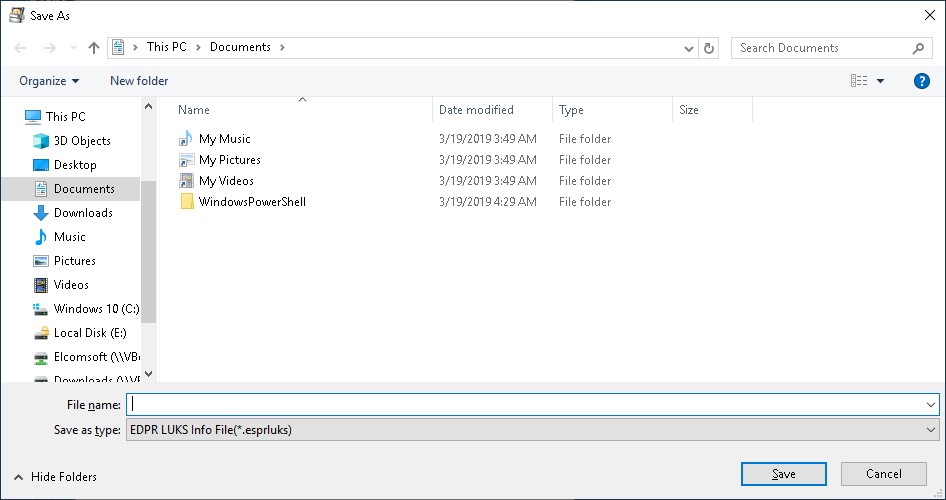Select the 3D Objects folder in sidebar
This screenshot has height=500, width=946.
click(x=82, y=141)
